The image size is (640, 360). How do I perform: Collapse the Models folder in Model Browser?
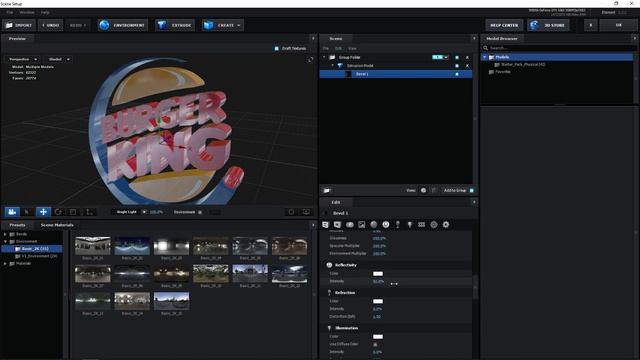pyautogui.click(x=484, y=57)
